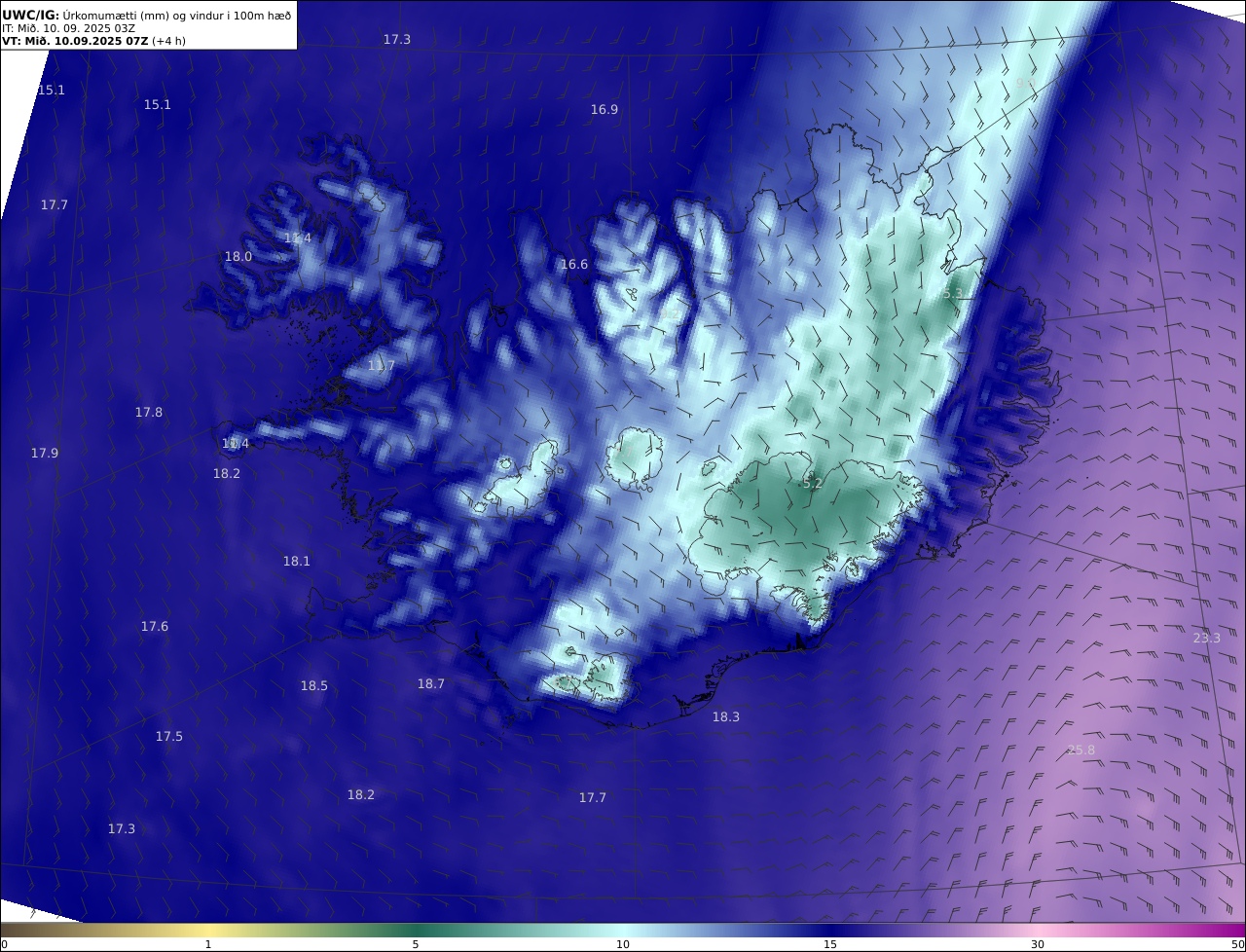Screen dimensions: 1246x952
Task: Click the 18.5 value label
Action: (x=313, y=686)
